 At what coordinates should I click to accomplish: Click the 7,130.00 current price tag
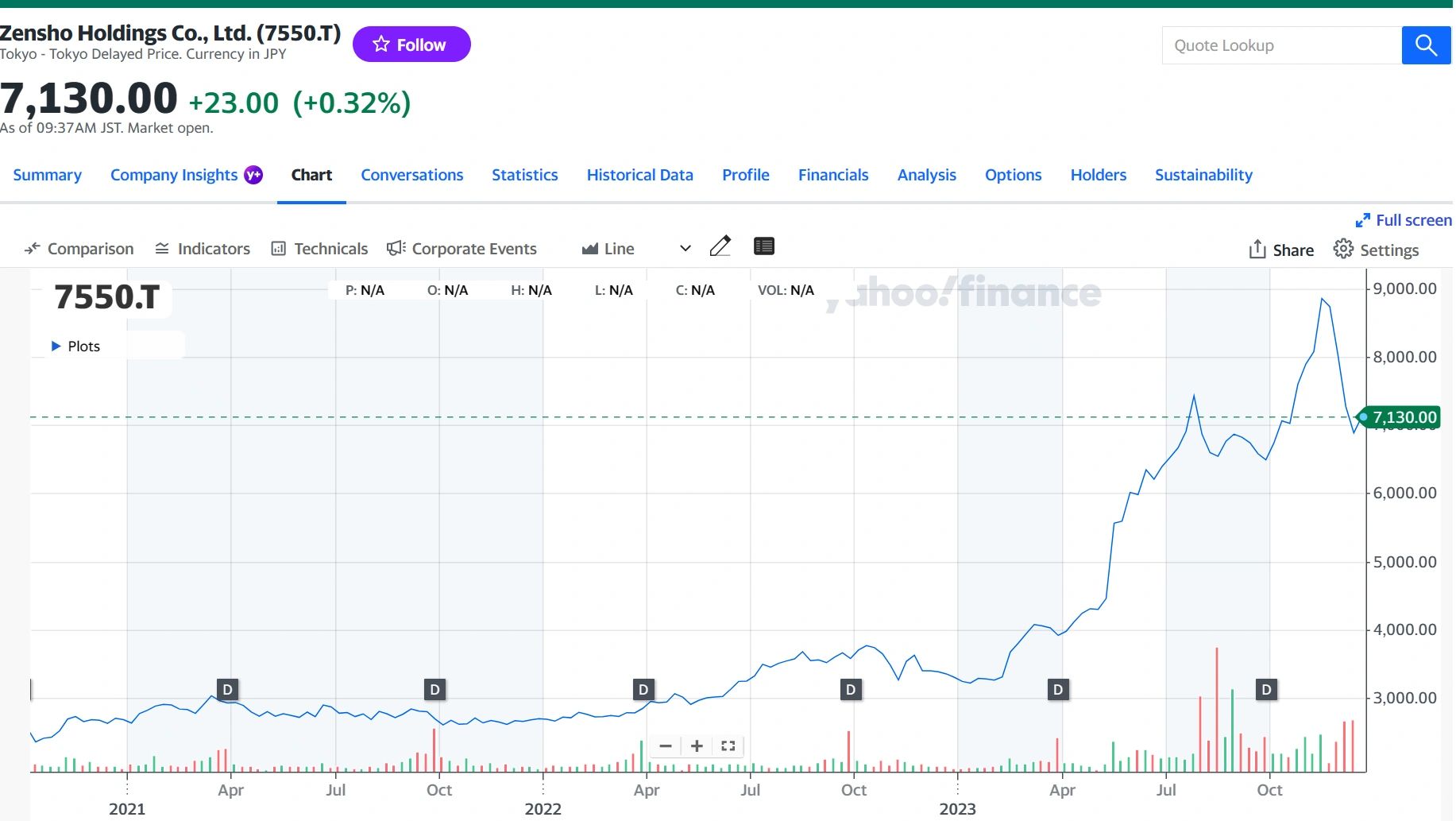[x=1400, y=416]
